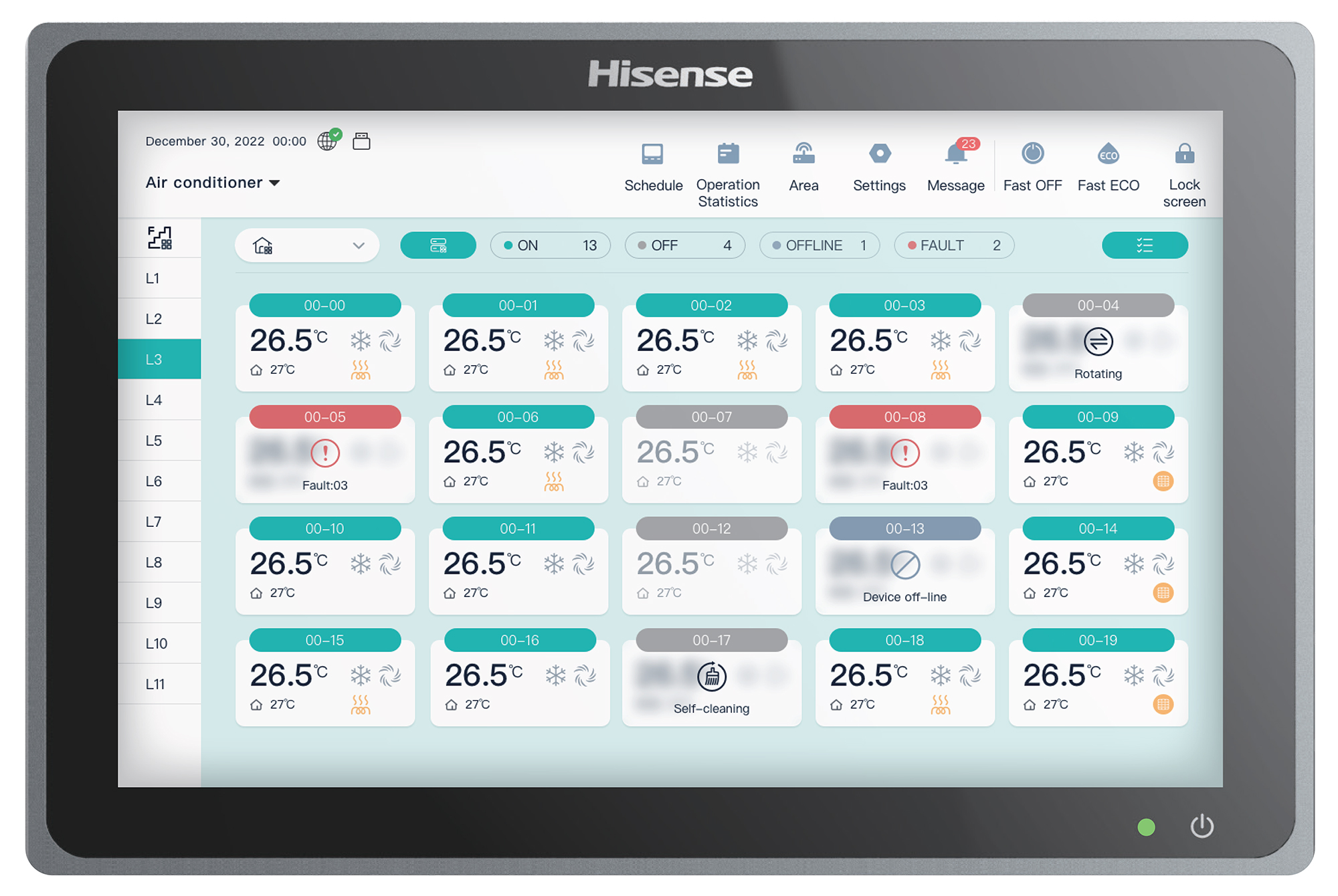Click the floor plan icon above L1
Viewport: 1338px width, 896px height.
(x=160, y=237)
